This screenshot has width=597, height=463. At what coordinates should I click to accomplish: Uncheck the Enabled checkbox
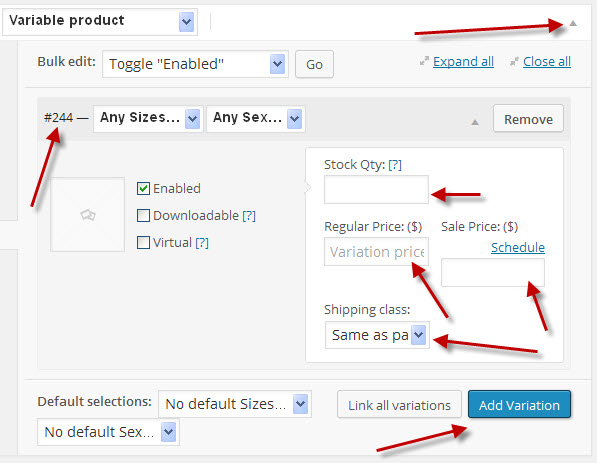pos(143,188)
